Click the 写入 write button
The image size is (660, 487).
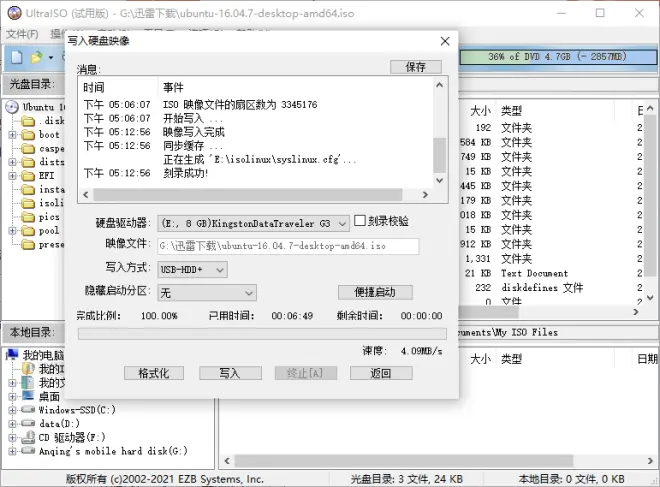click(230, 373)
